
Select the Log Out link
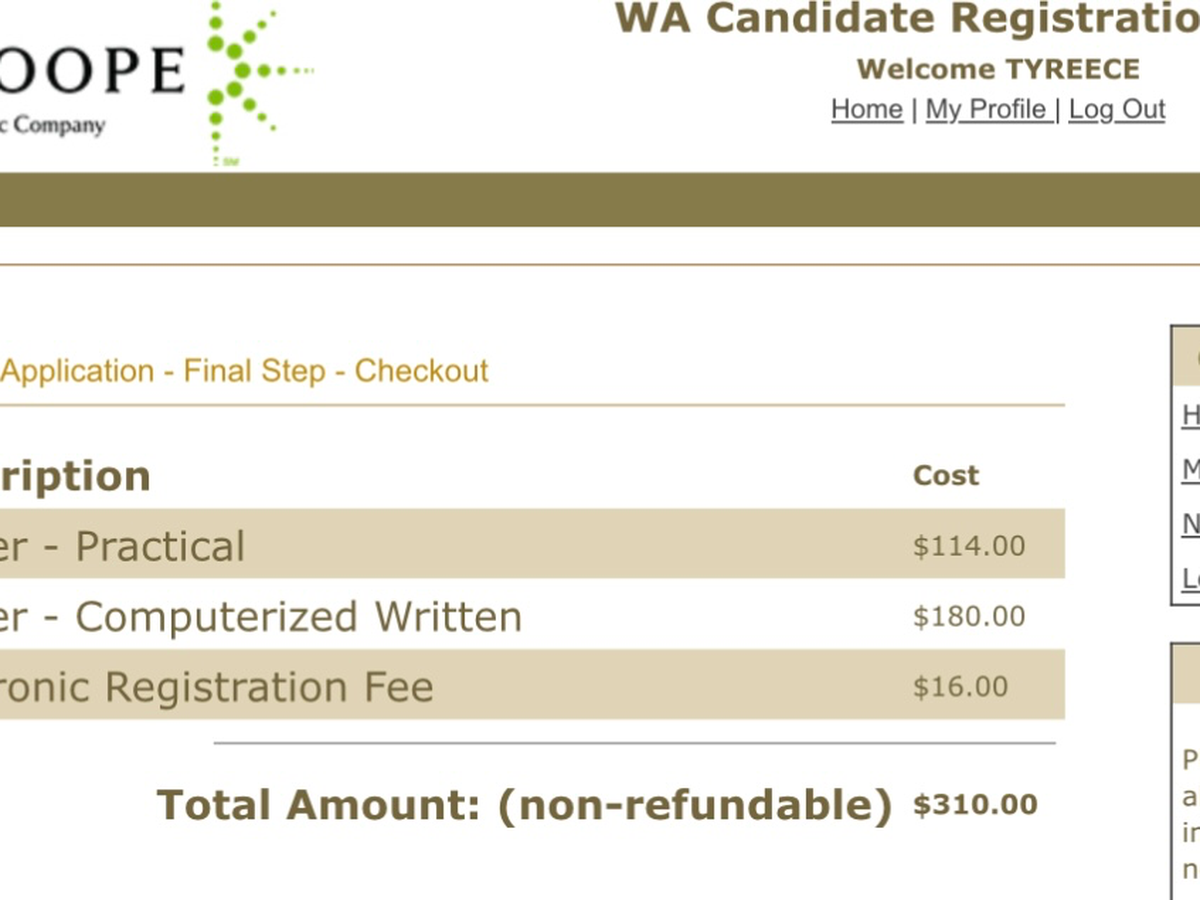pos(1117,109)
